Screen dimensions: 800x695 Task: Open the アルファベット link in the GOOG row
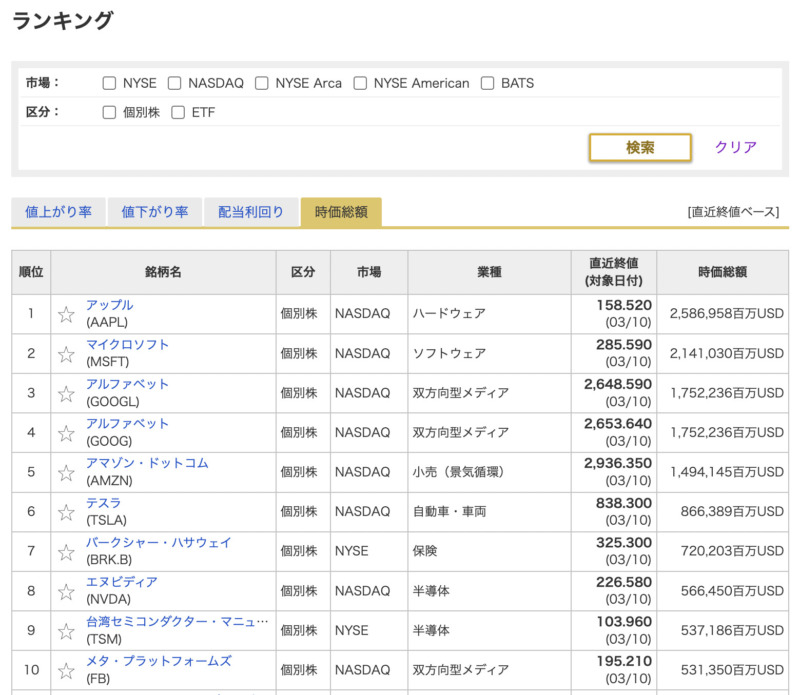click(127, 424)
